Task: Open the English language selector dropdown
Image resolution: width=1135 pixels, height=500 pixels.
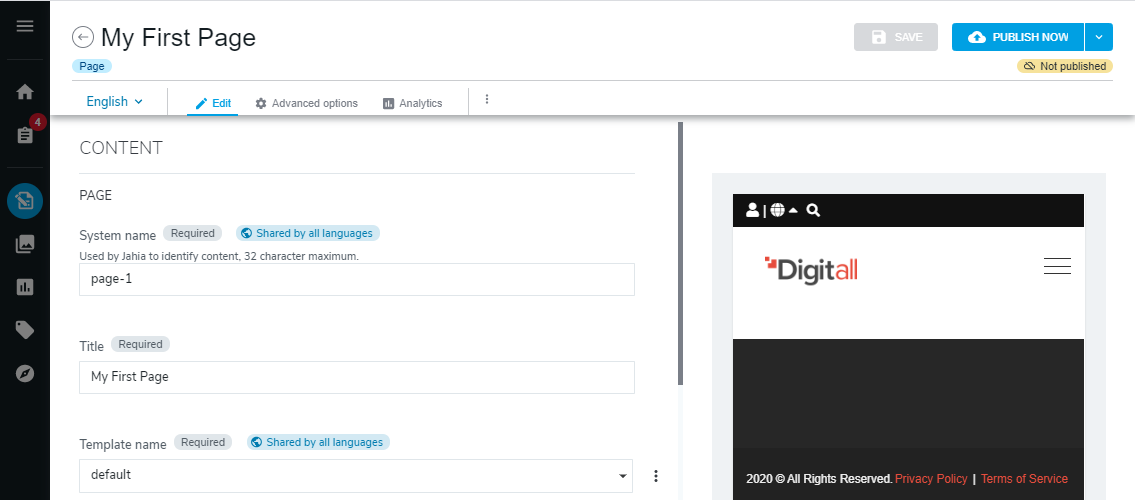Action: (115, 102)
